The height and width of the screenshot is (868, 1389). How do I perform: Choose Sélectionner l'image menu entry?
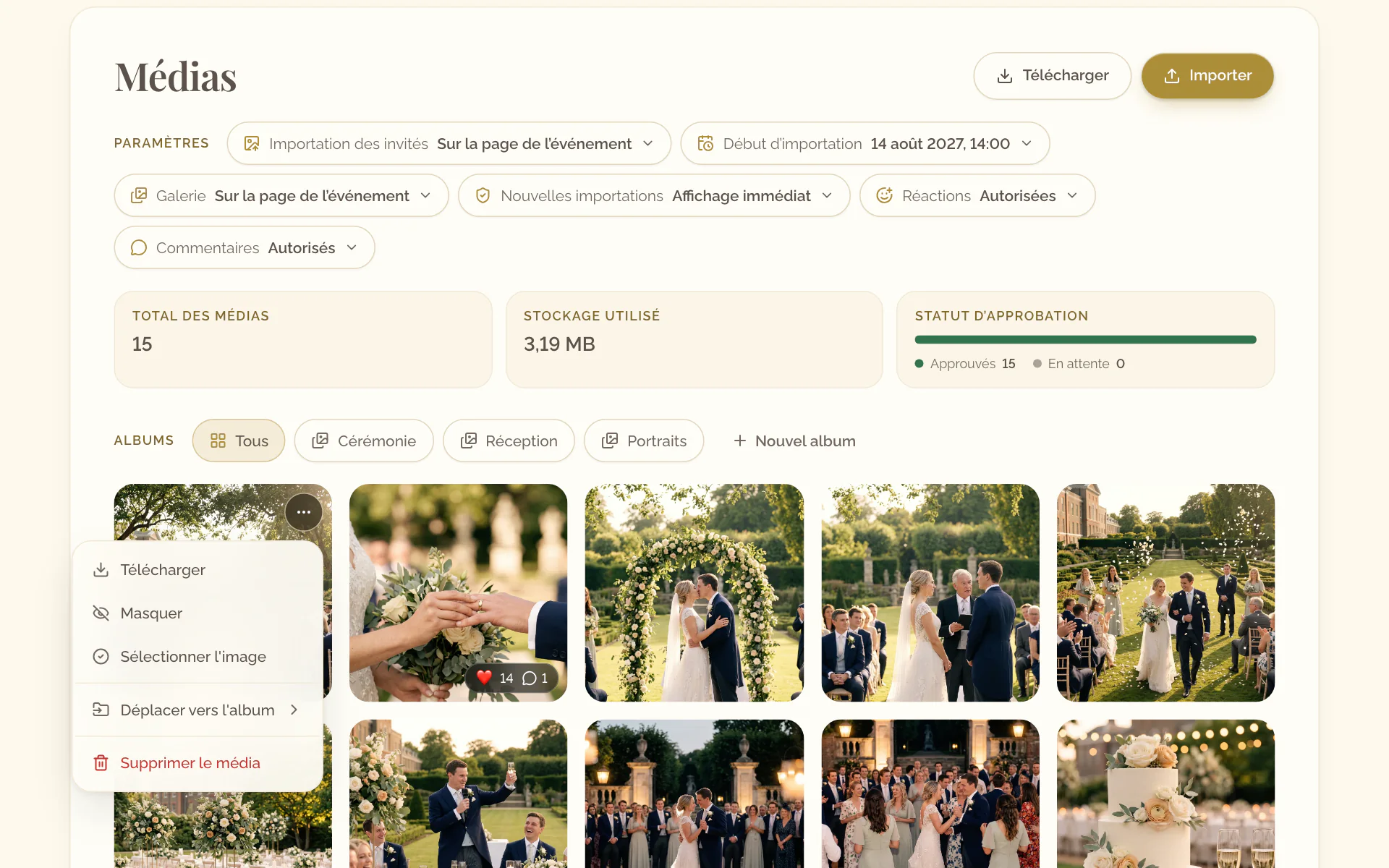click(197, 656)
